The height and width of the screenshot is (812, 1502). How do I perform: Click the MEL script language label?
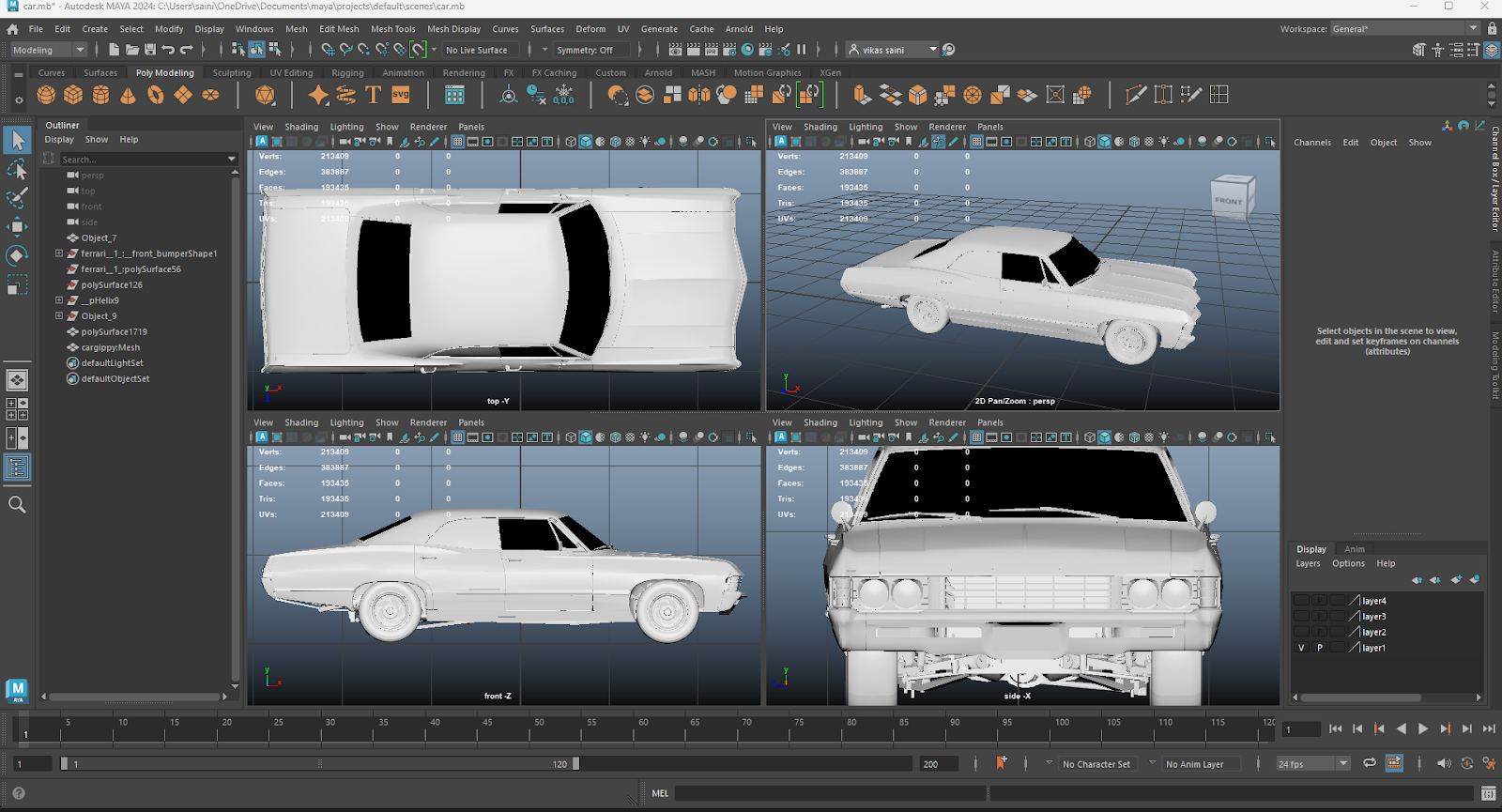660,793
